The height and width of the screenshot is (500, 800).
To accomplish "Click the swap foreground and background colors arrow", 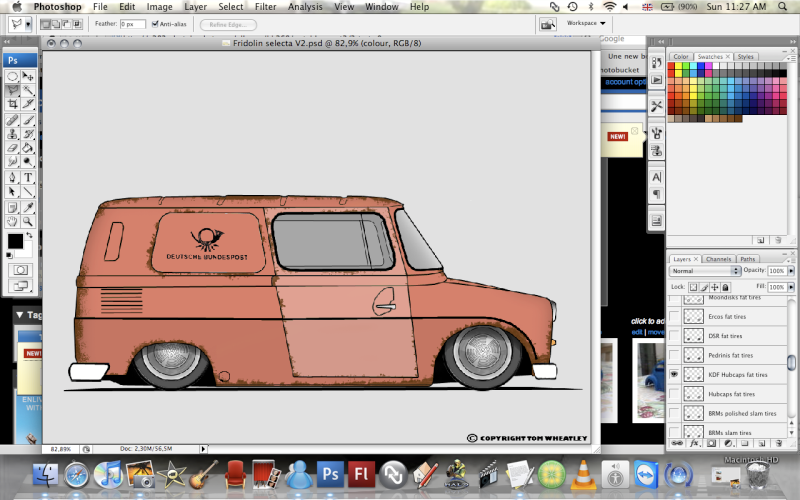I will (x=30, y=235).
